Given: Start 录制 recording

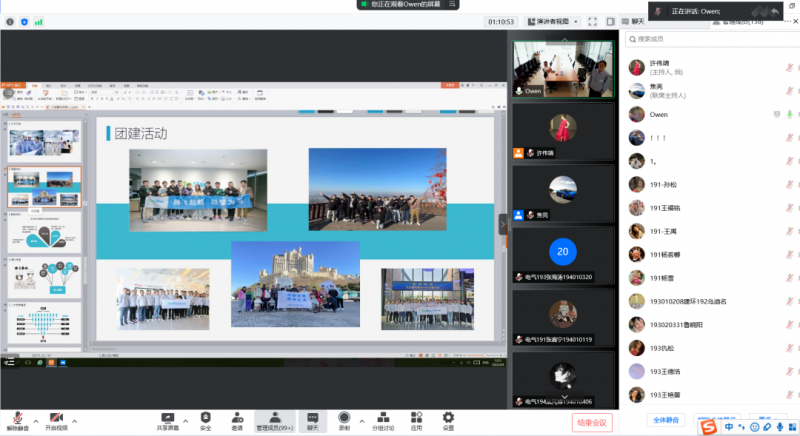Looking at the screenshot, I should (344, 417).
